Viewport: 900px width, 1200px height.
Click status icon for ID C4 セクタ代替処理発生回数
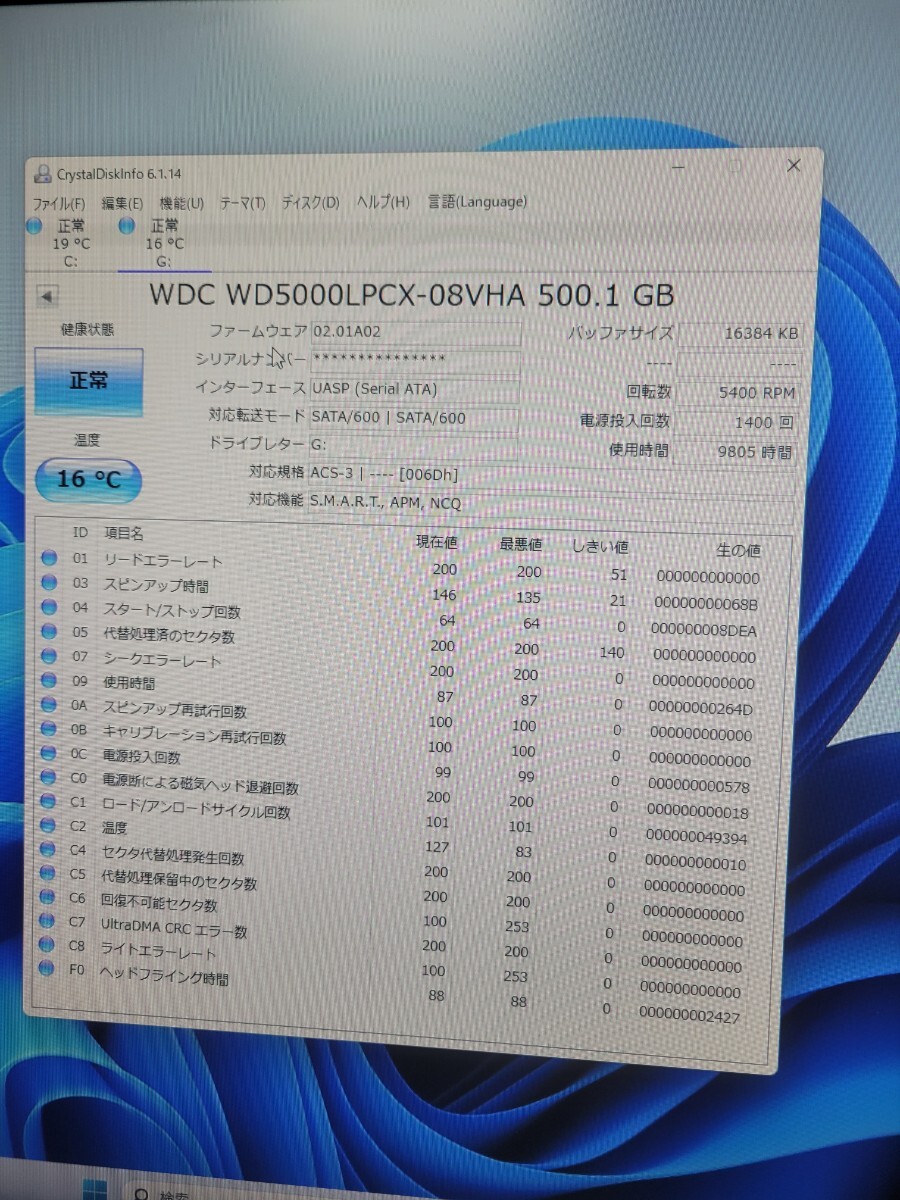(48, 849)
